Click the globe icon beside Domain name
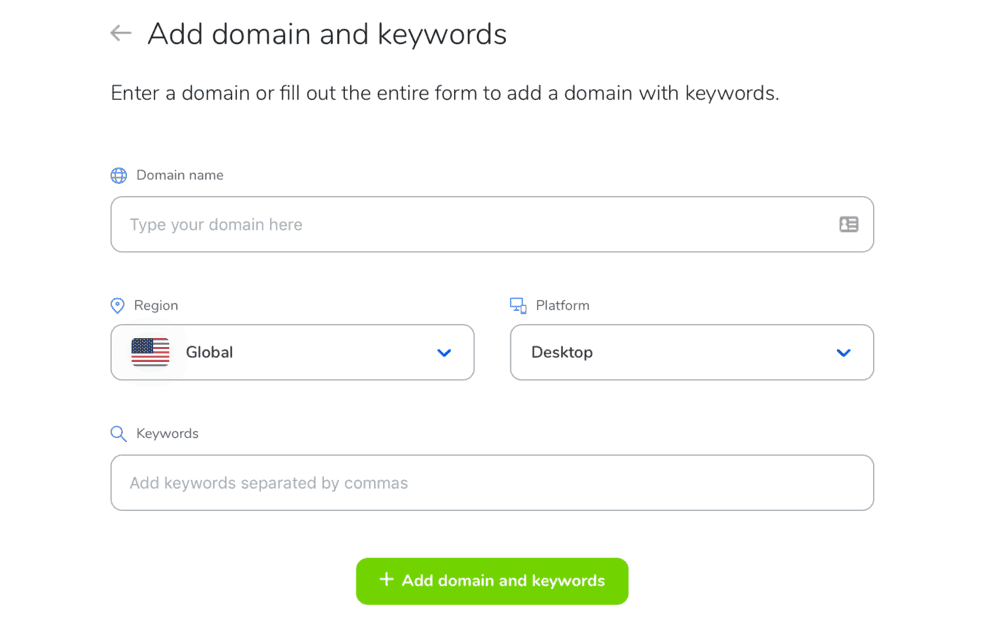The width and height of the screenshot is (1000, 633). [x=118, y=174]
